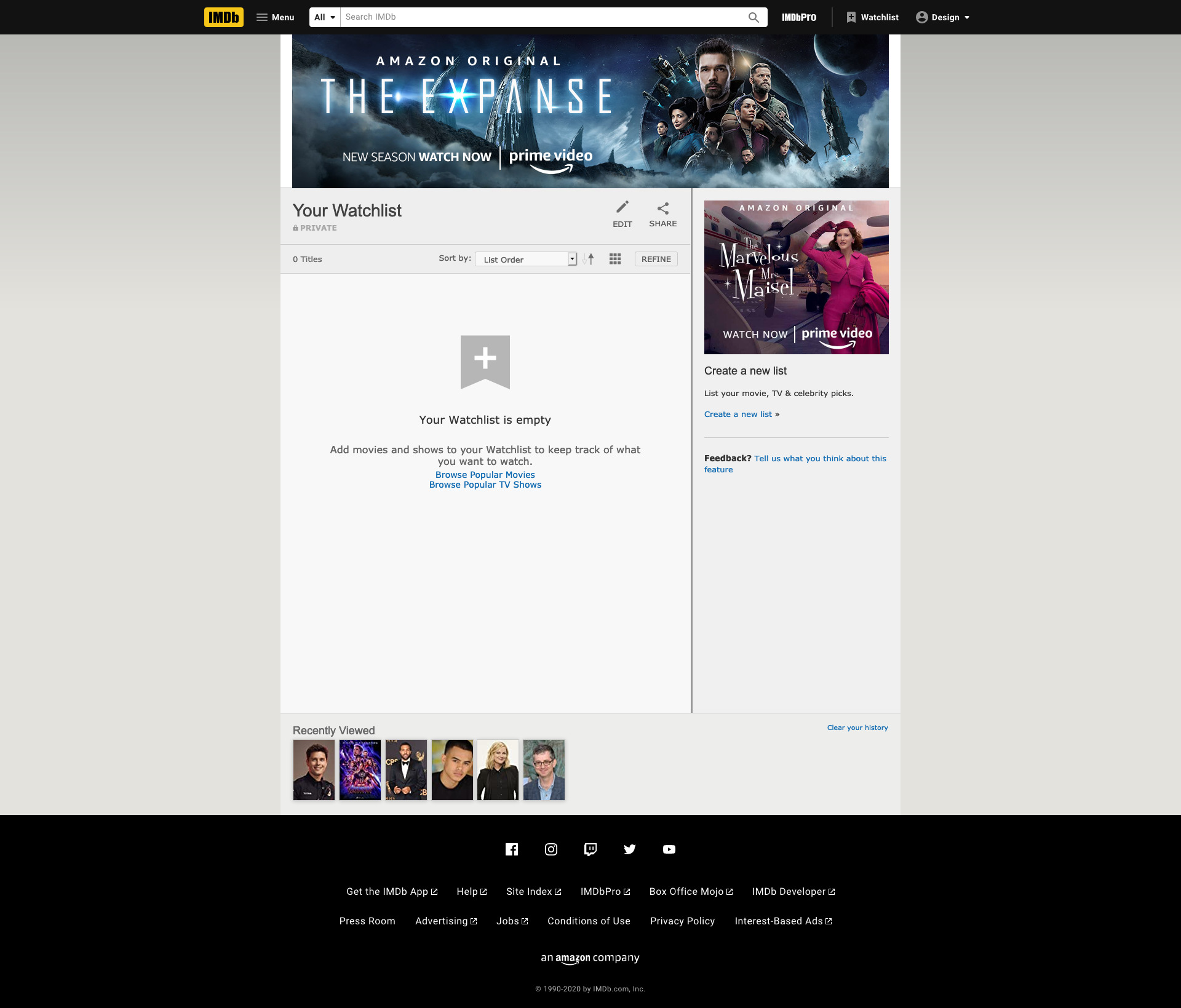Click the Create a new list link
Viewport: 1181px width, 1008px height.
point(738,414)
